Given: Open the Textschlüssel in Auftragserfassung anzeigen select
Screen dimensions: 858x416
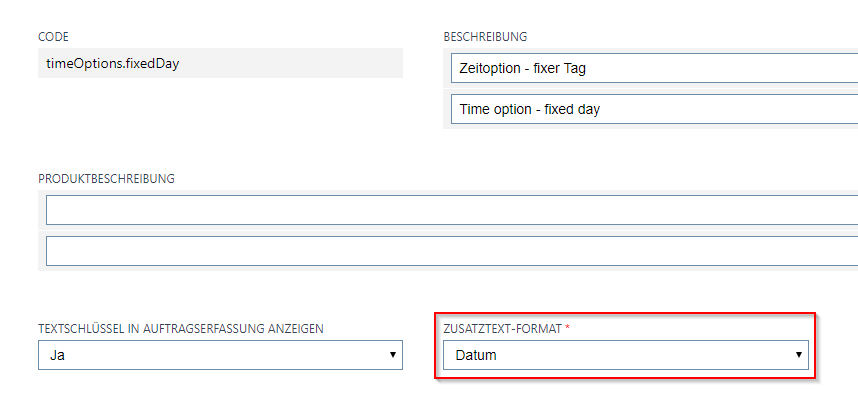Looking at the screenshot, I should 220,354.
